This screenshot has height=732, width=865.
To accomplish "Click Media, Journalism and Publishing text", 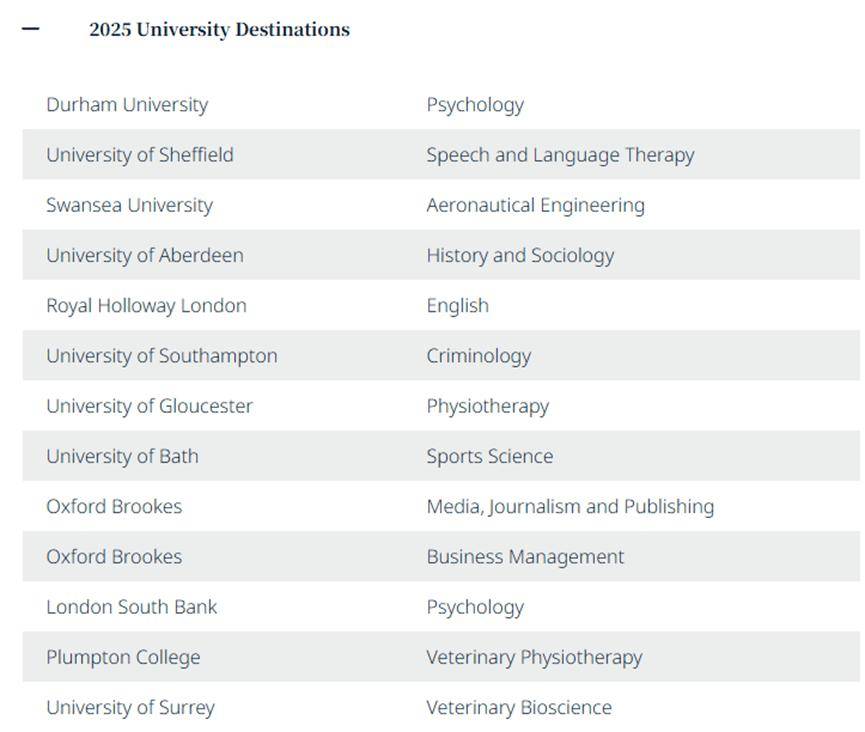I will [570, 506].
